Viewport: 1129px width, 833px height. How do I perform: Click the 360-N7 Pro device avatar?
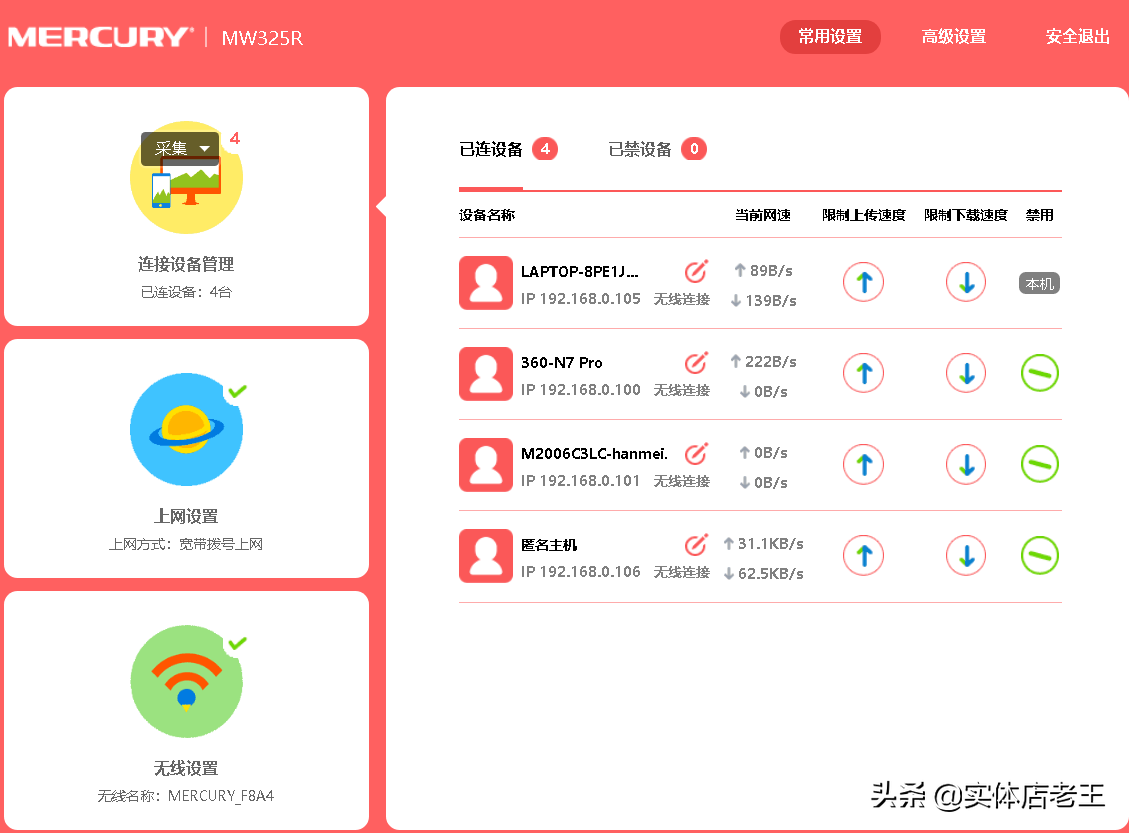[485, 373]
